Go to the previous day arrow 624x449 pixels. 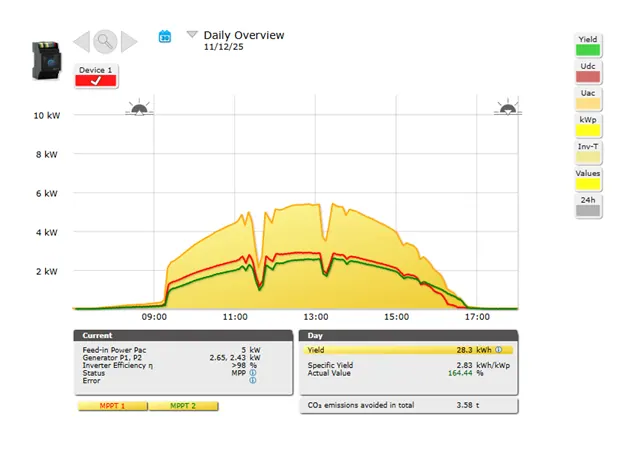(x=82, y=41)
